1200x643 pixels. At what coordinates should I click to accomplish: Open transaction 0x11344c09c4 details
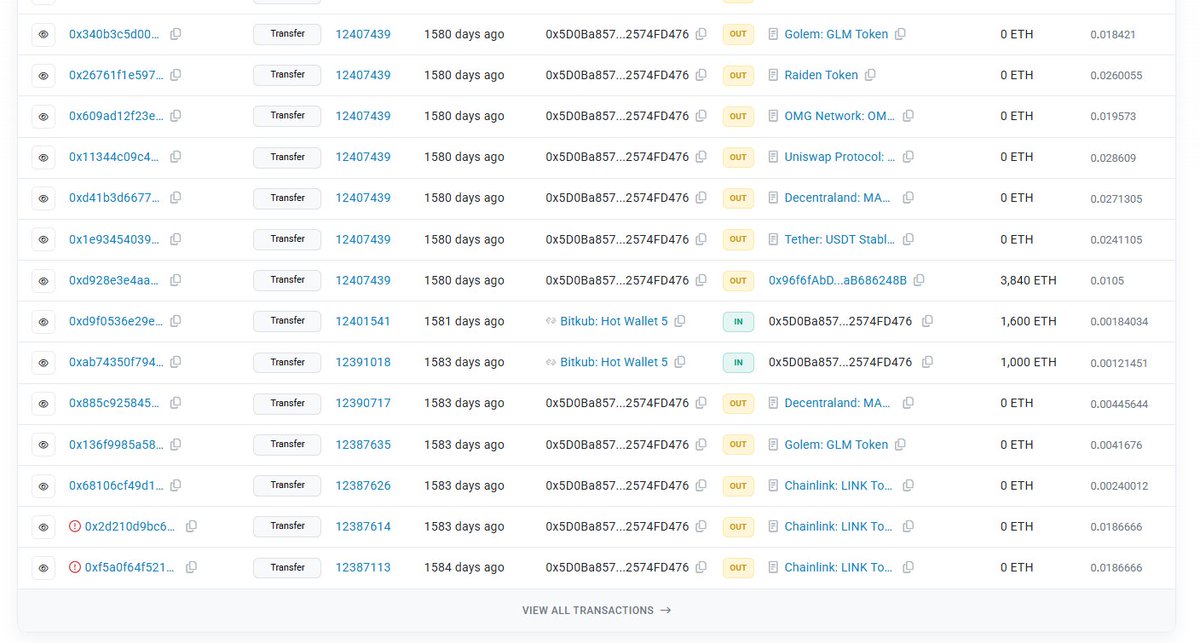coord(114,157)
